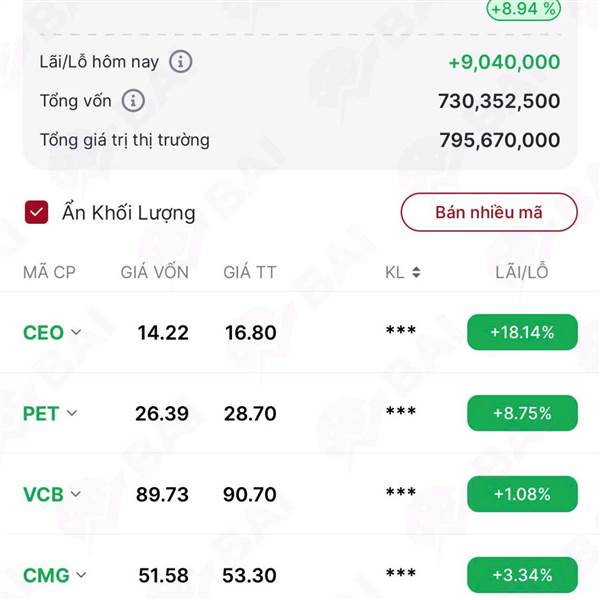The width and height of the screenshot is (600, 600).
Task: Select the GIÁ VỐN column header
Action: coord(155,272)
